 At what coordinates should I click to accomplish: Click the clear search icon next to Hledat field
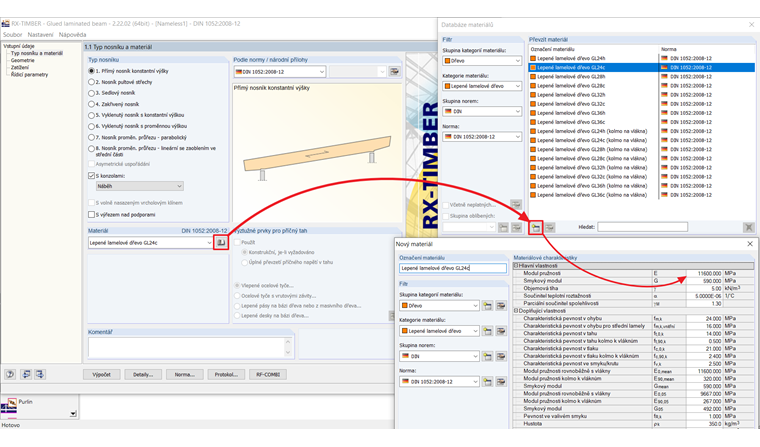pos(748,227)
